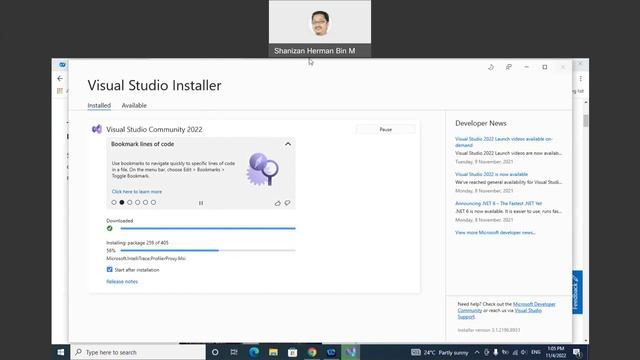
Task: Click Microsoft.IntelliTrace.ProfilerProxy.Msi package text
Action: 146,259
